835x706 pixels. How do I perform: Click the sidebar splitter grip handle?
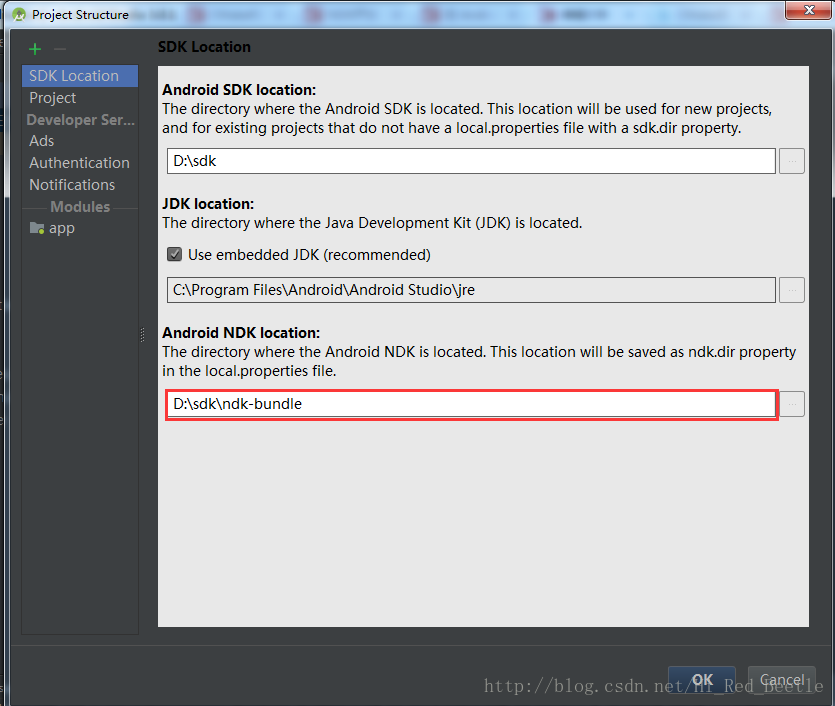click(142, 334)
